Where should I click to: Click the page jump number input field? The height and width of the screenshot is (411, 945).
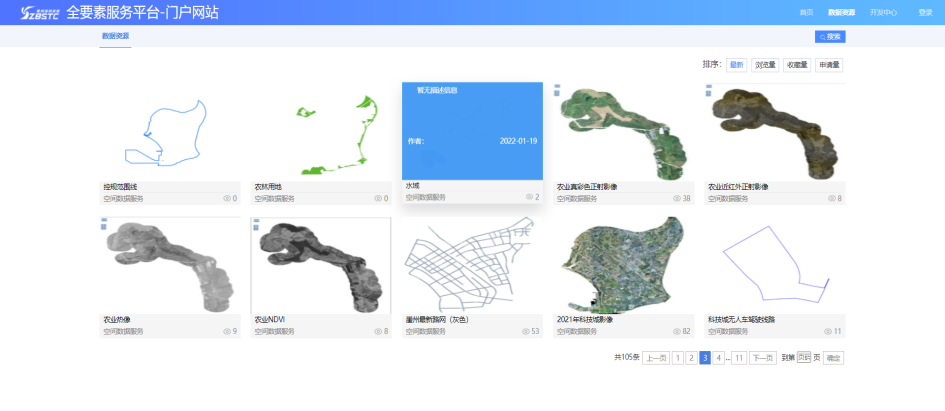pyautogui.click(x=804, y=357)
